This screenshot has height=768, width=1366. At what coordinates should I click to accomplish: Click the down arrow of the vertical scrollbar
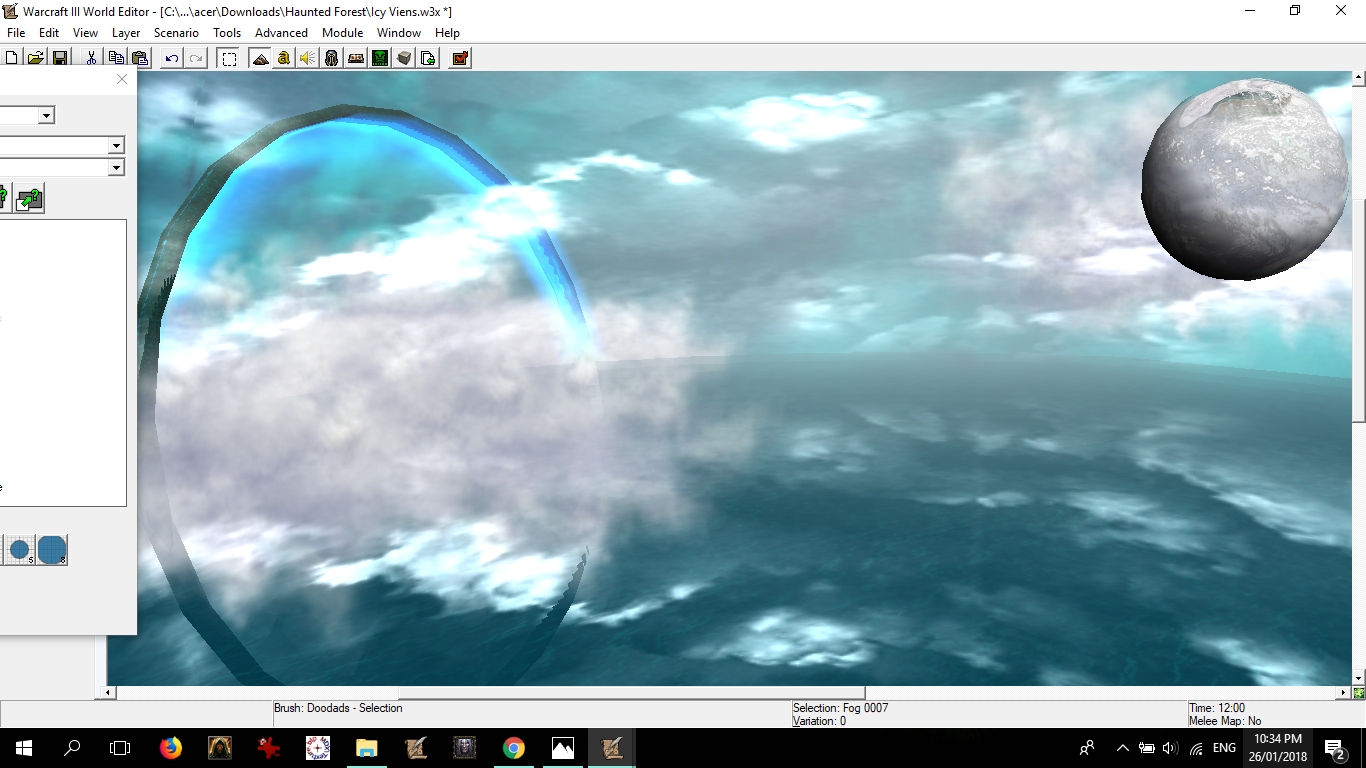tap(1359, 679)
